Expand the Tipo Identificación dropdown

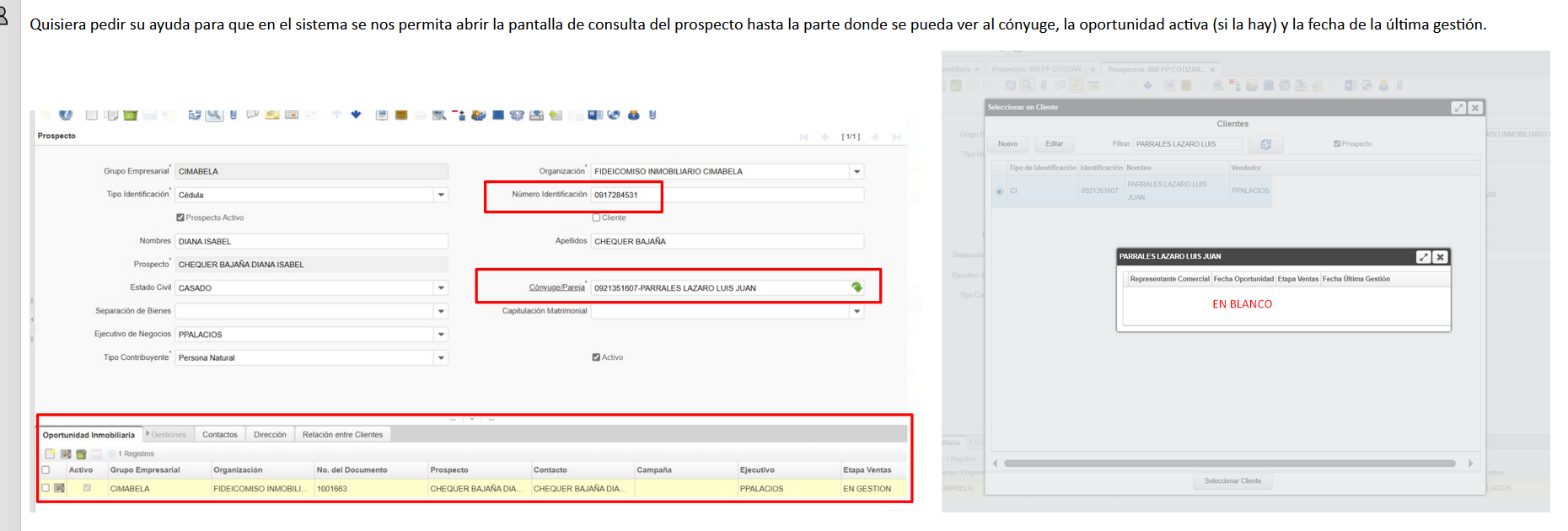pos(440,195)
